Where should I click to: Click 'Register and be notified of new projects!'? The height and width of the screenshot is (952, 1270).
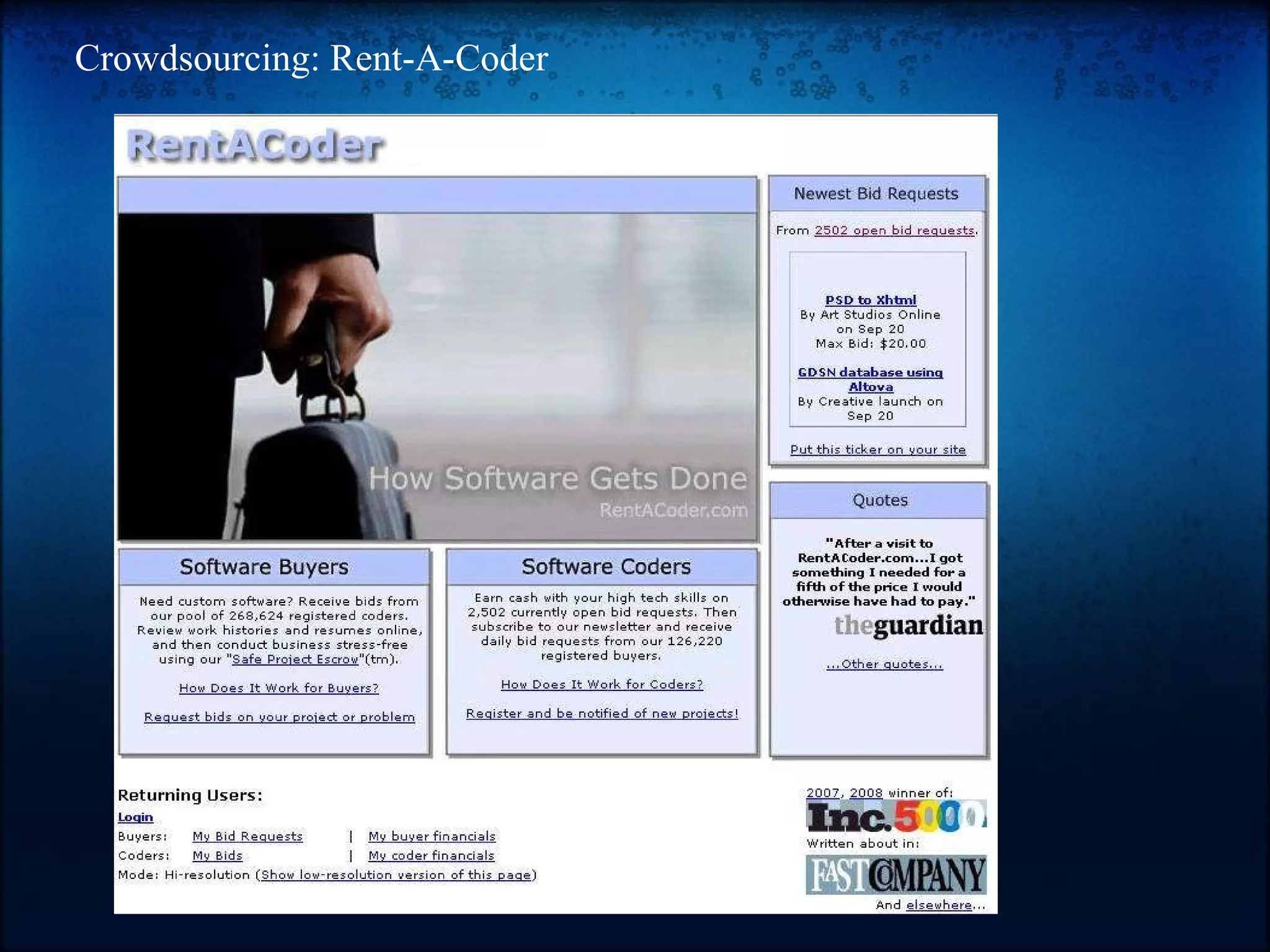point(602,713)
